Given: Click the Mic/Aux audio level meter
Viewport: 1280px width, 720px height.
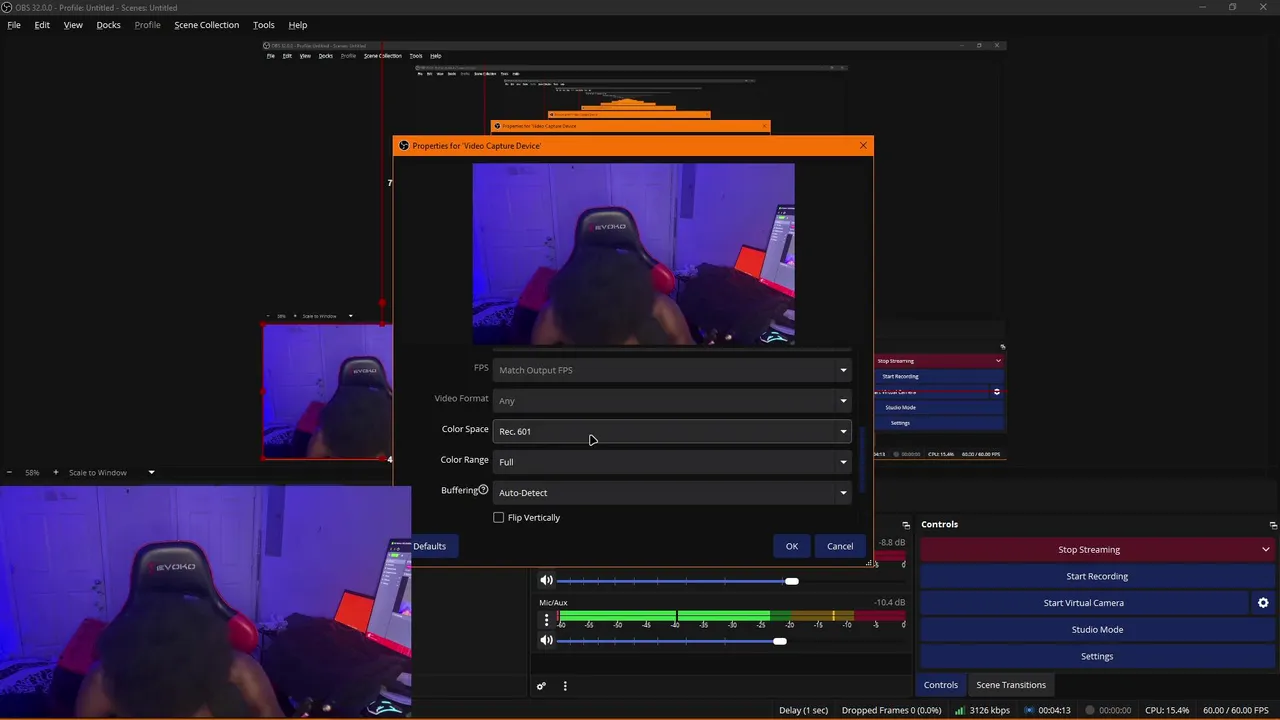Looking at the screenshot, I should point(731,616).
